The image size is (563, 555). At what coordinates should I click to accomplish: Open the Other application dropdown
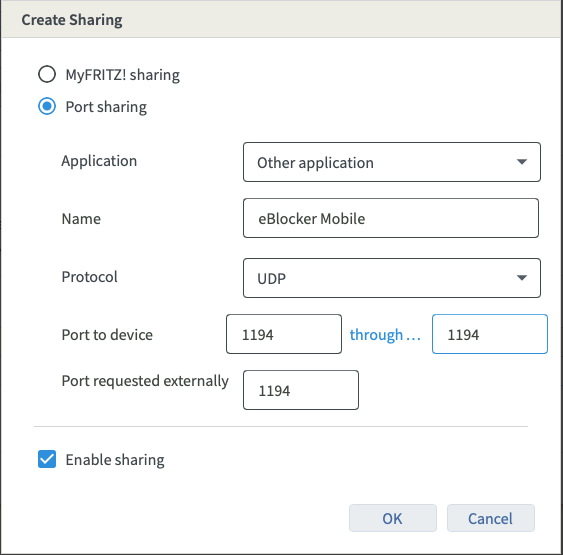[392, 162]
